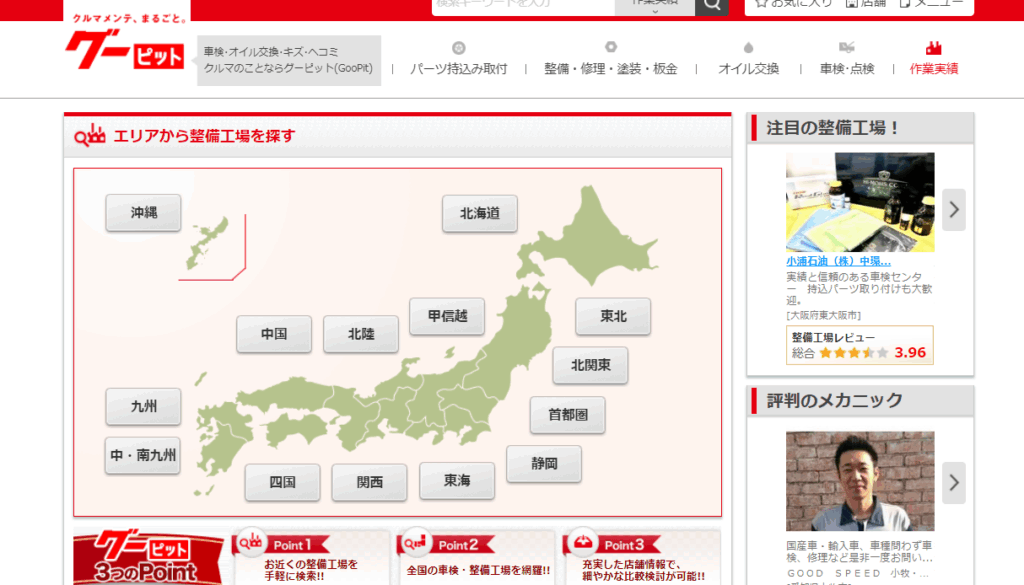Click the mechanic portrait thumbnail
This screenshot has height=585, width=1024.
point(860,481)
